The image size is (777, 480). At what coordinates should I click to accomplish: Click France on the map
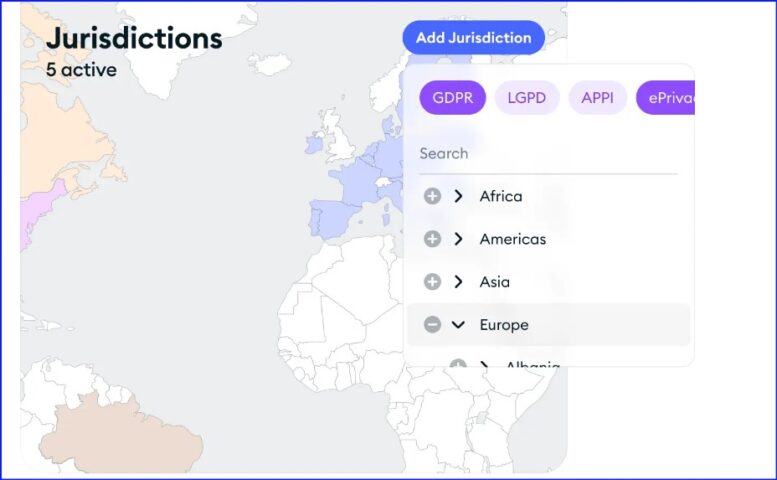coord(356,181)
